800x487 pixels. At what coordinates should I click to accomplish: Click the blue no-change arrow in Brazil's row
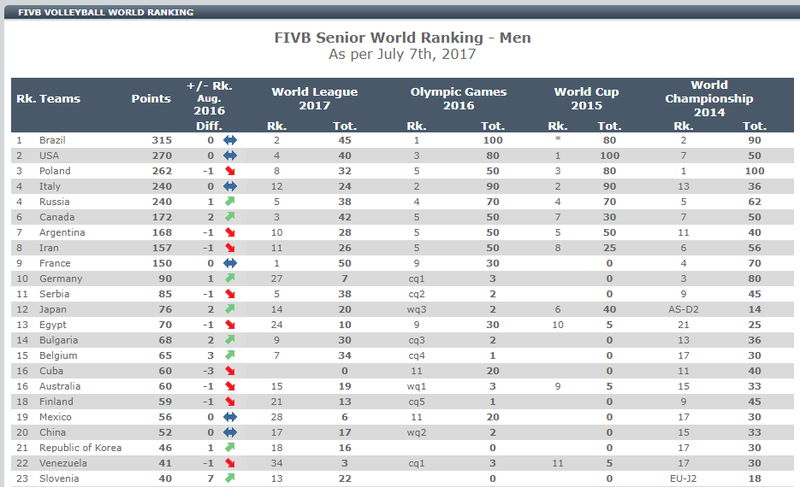[x=230, y=140]
